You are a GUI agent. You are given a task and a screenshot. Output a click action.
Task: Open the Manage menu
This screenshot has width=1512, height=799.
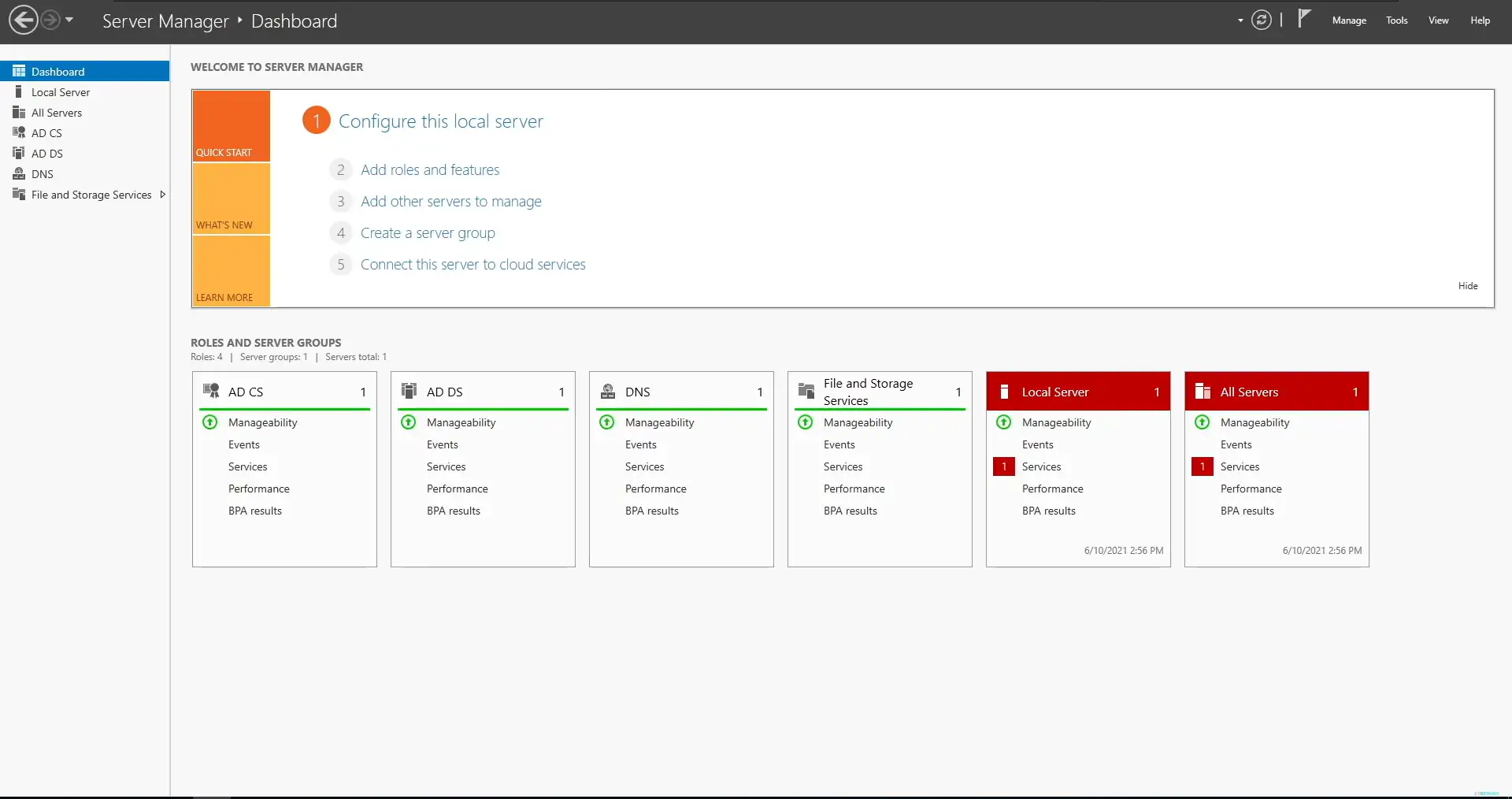(x=1348, y=20)
